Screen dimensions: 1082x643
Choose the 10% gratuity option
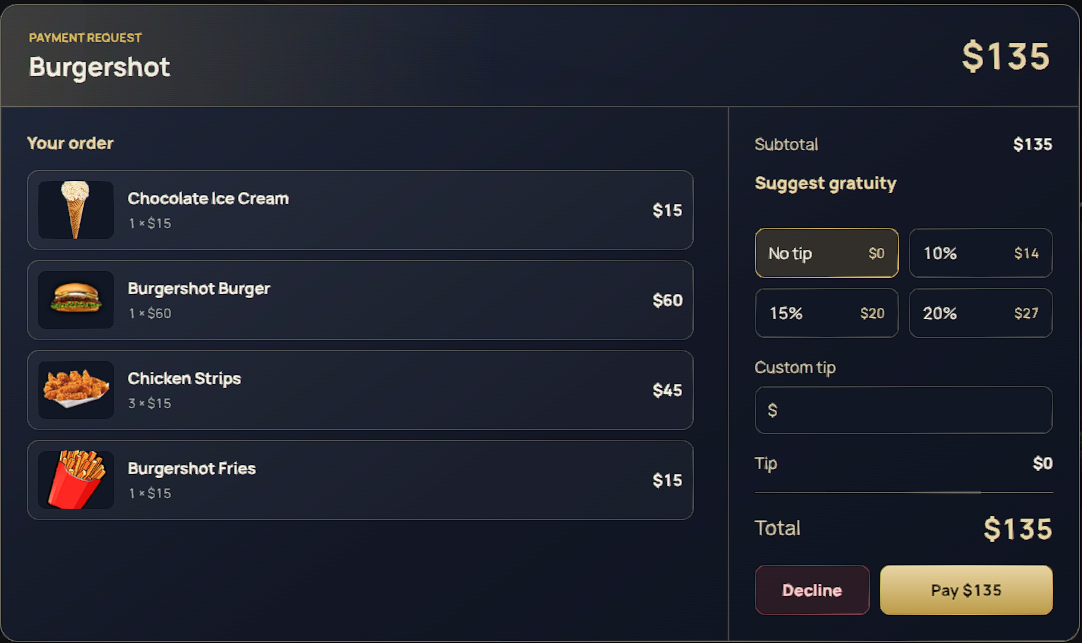pos(981,253)
